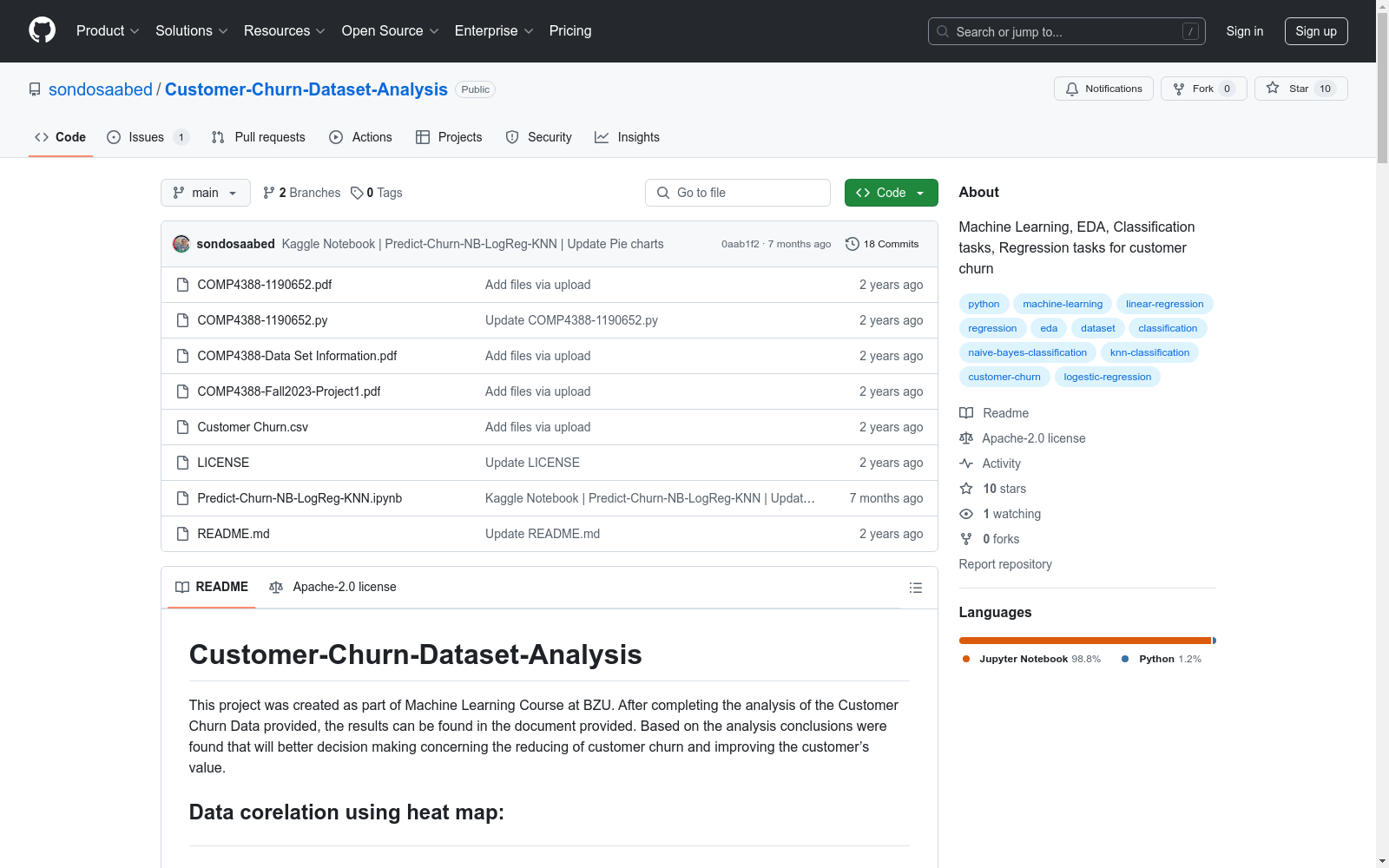Open the Security tab
Viewport: 1389px width, 868px height.
tap(539, 137)
